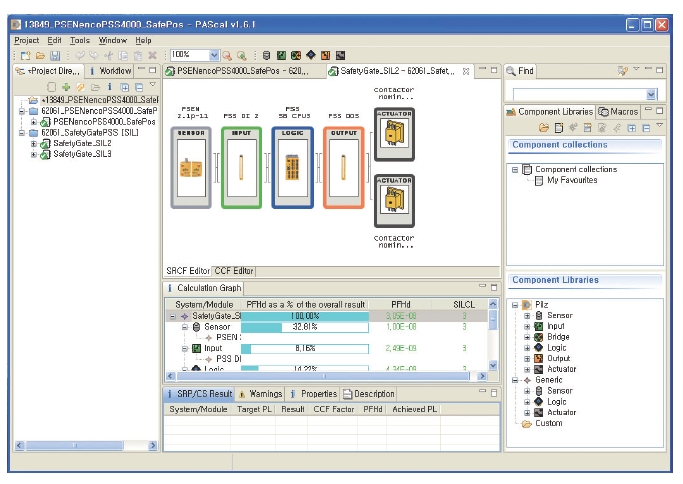Switch to the CCF Editor tab
Screen dimensions: 683x484
tap(234, 271)
